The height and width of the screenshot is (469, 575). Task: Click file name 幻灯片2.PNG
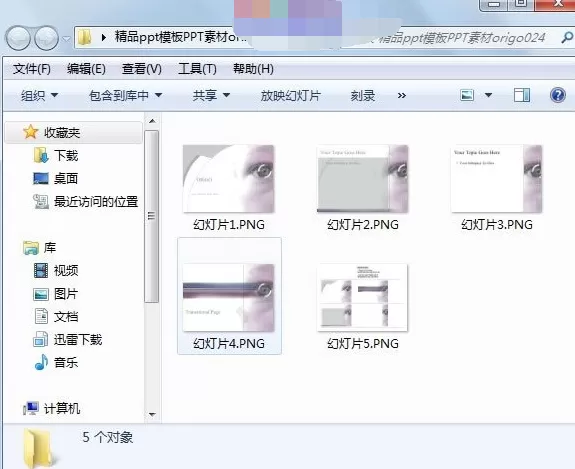[x=363, y=224]
